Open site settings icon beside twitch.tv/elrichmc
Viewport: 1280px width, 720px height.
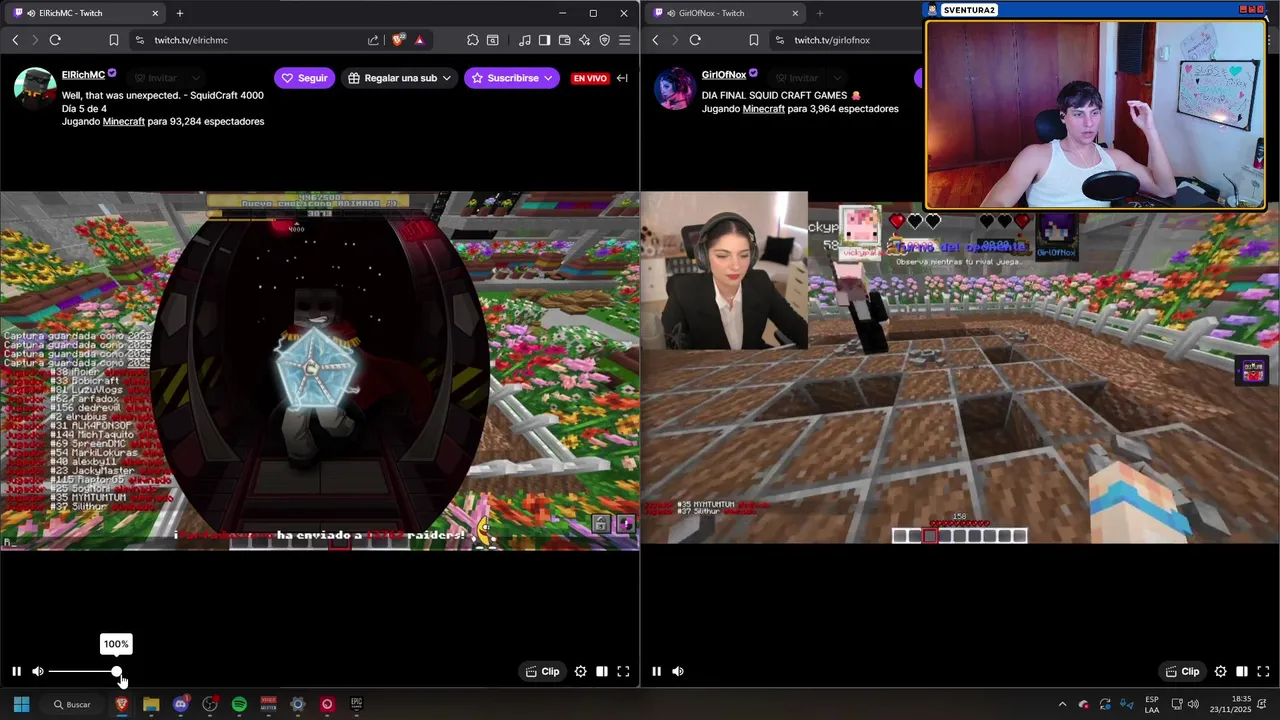[140, 40]
